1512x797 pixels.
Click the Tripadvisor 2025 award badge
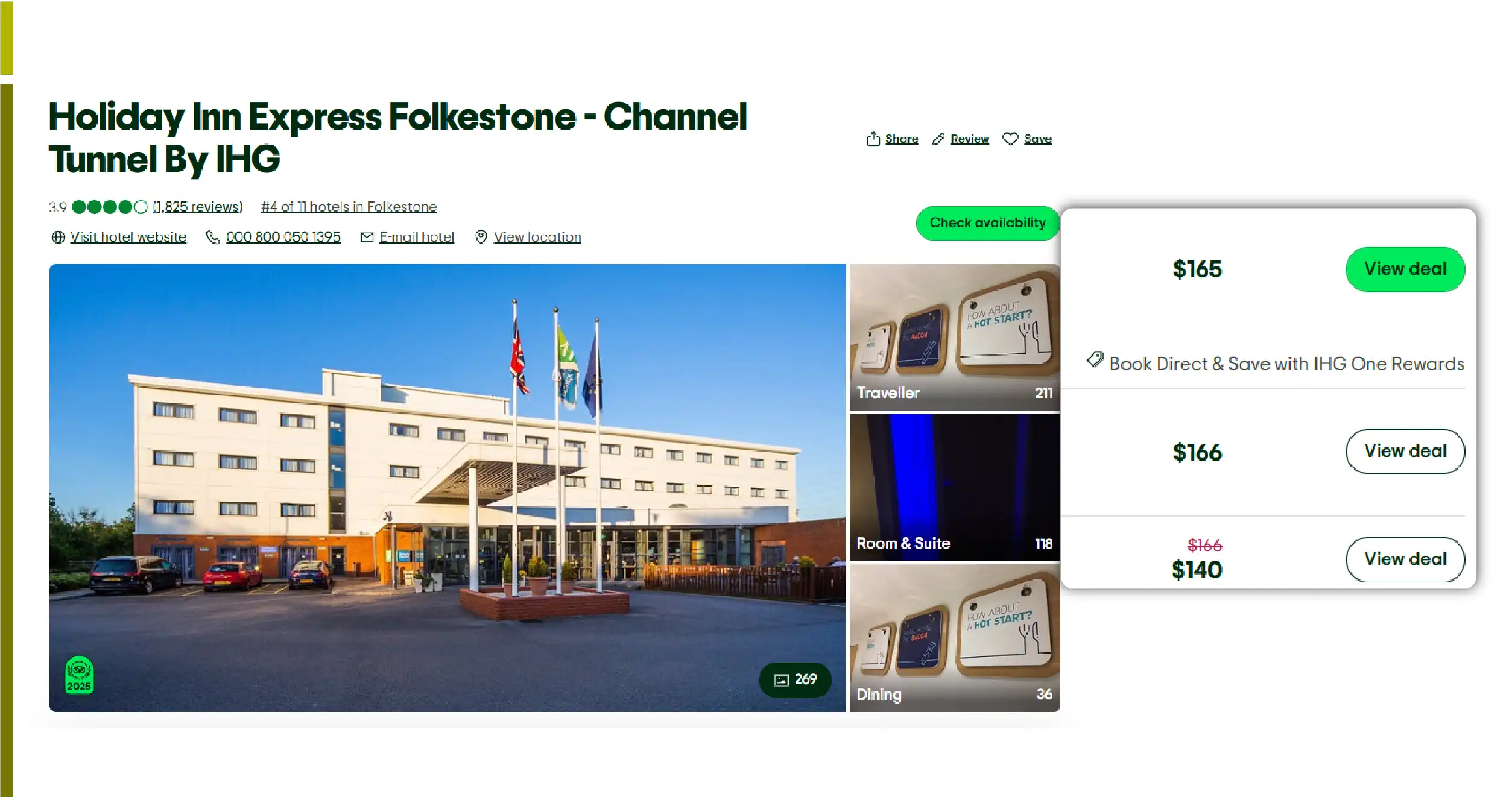(79, 675)
